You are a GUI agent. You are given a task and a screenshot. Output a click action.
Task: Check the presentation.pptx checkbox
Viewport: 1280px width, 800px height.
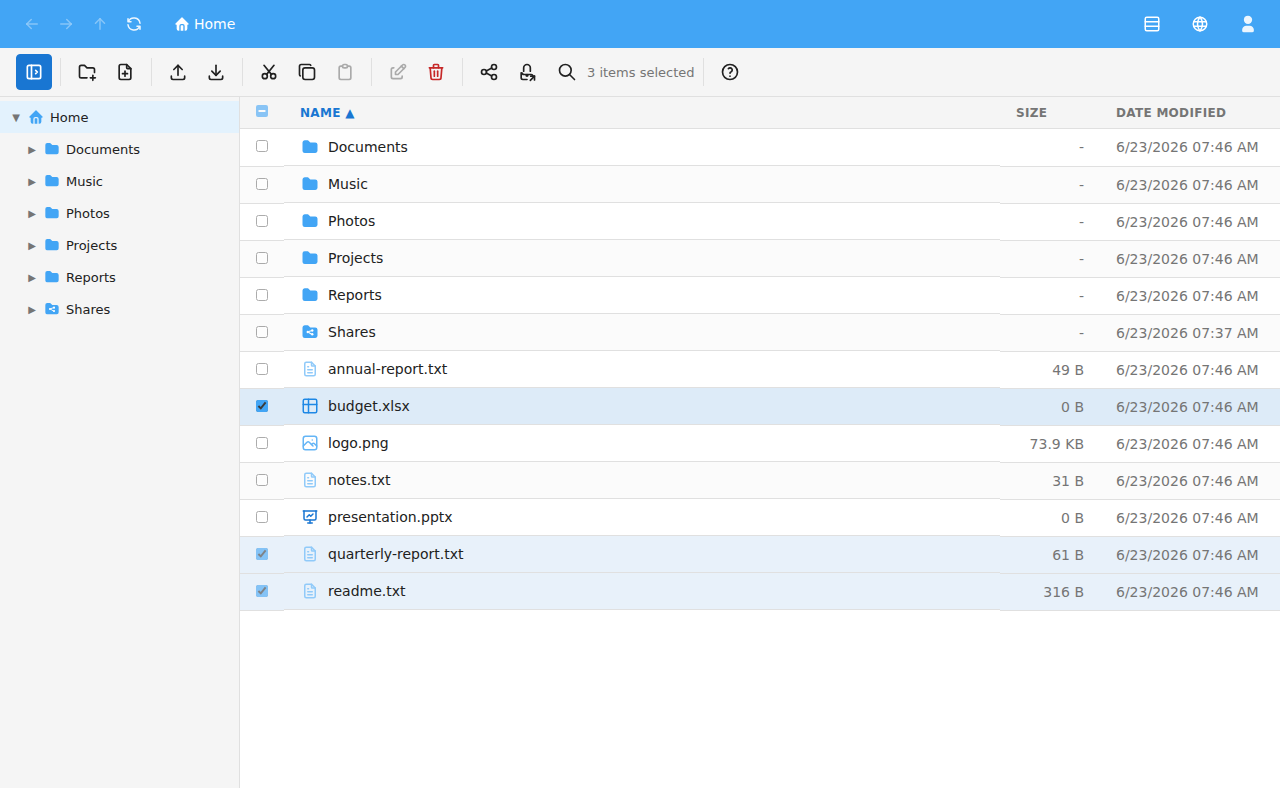point(262,516)
